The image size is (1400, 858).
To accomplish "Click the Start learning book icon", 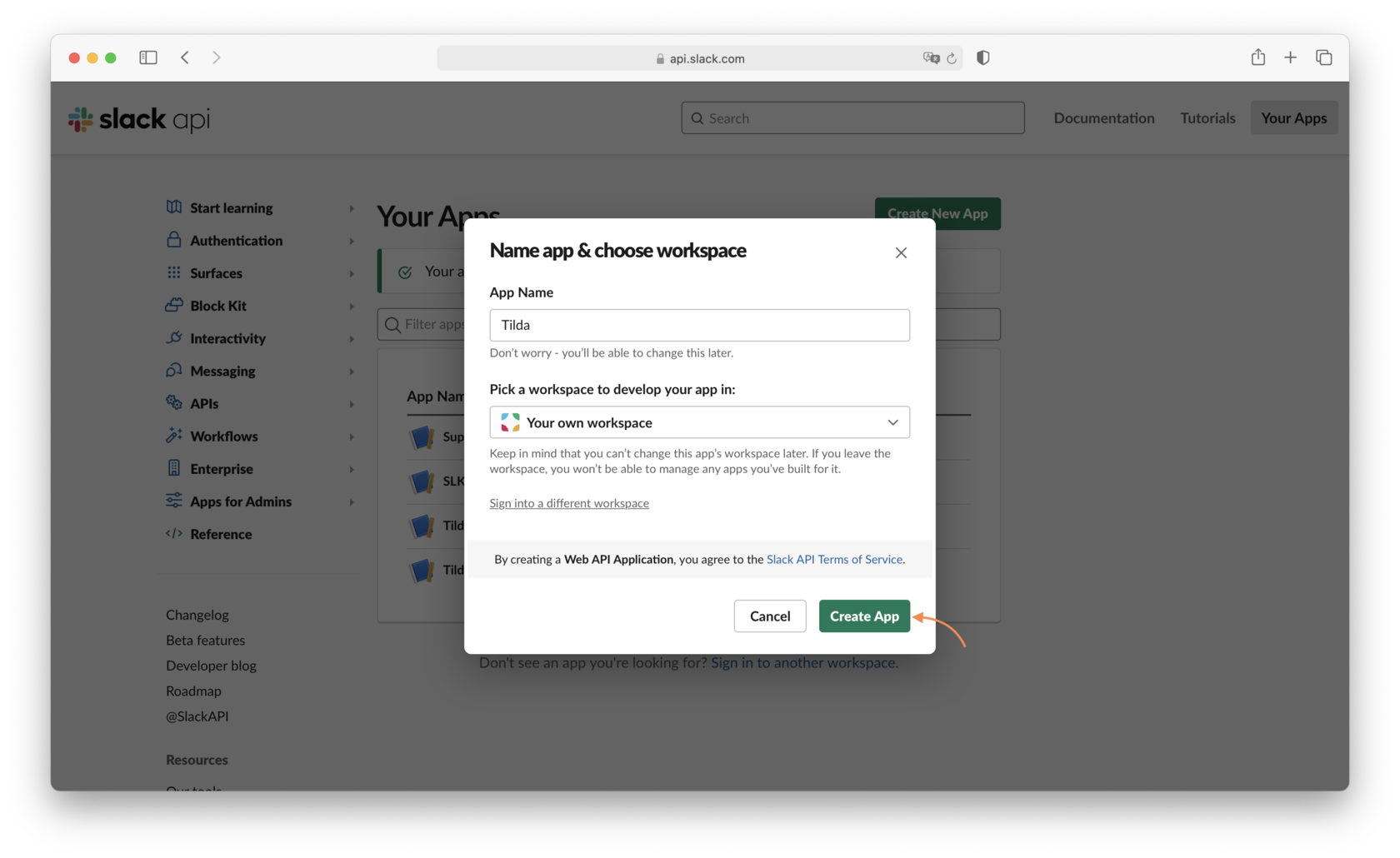I will (173, 207).
